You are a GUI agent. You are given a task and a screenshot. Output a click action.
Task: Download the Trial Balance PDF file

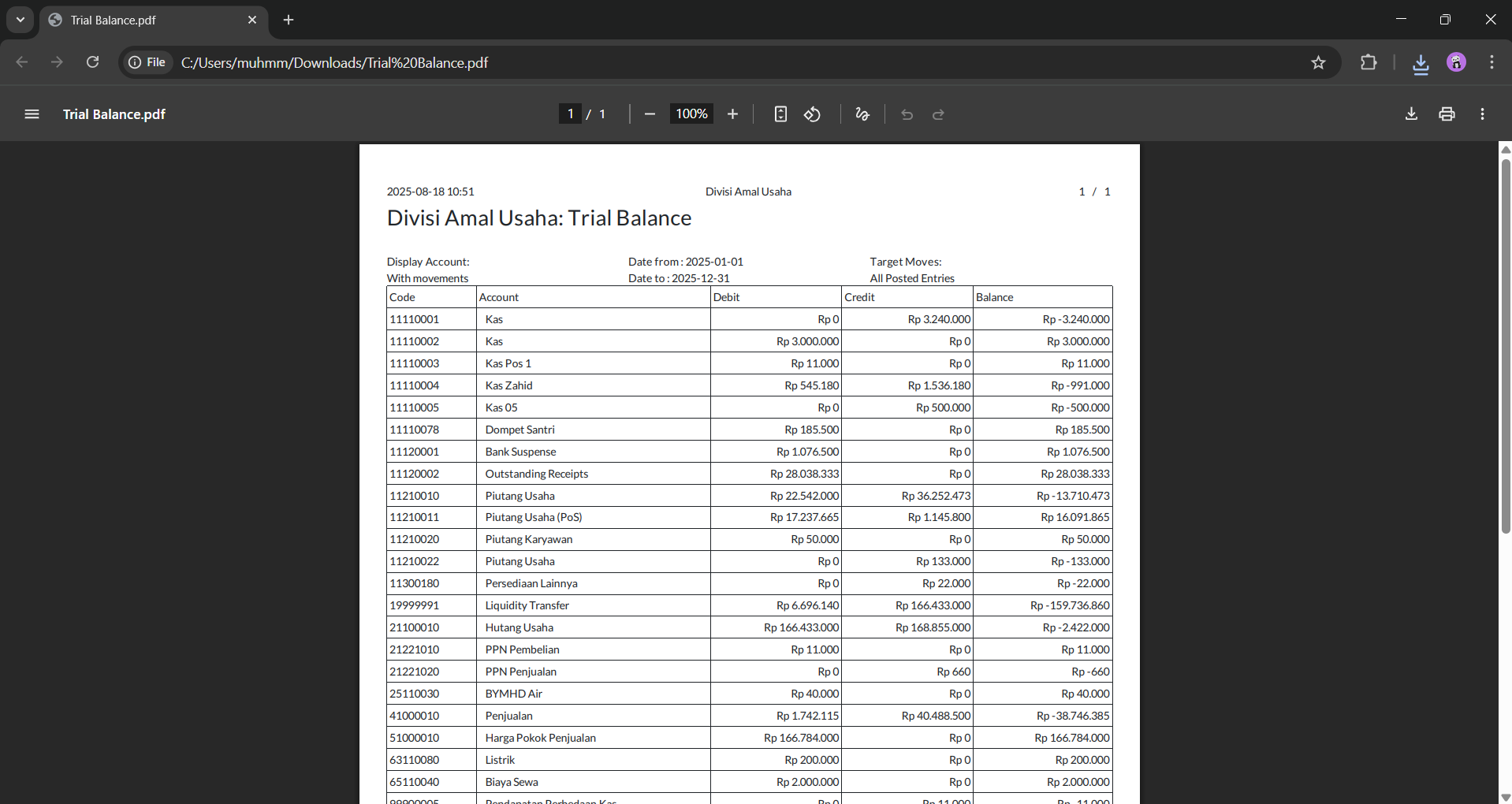(1411, 114)
